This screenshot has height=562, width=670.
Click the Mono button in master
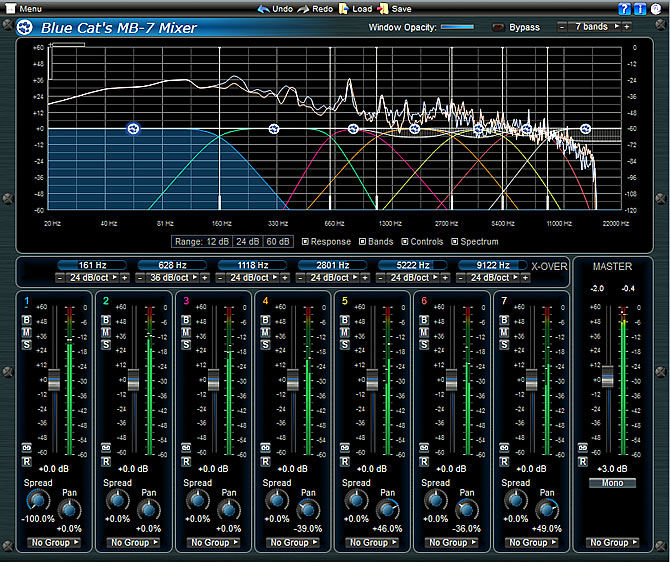click(x=612, y=483)
